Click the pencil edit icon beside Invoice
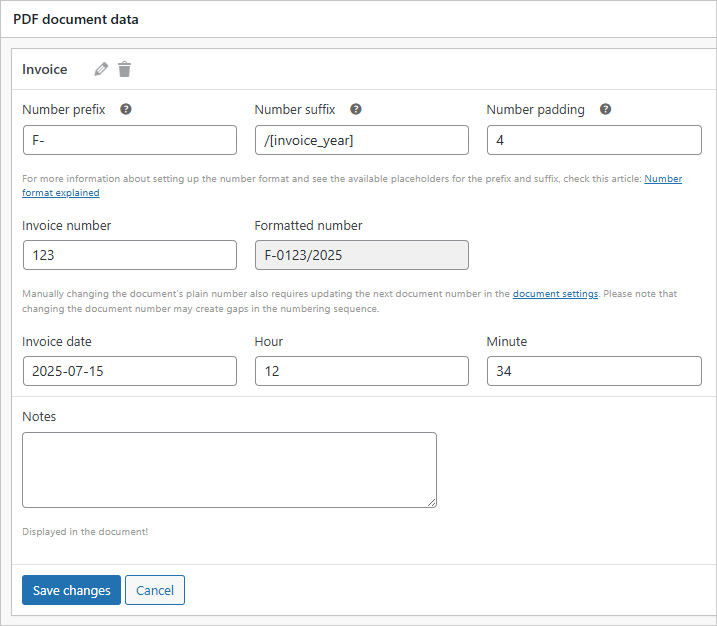 (101, 69)
